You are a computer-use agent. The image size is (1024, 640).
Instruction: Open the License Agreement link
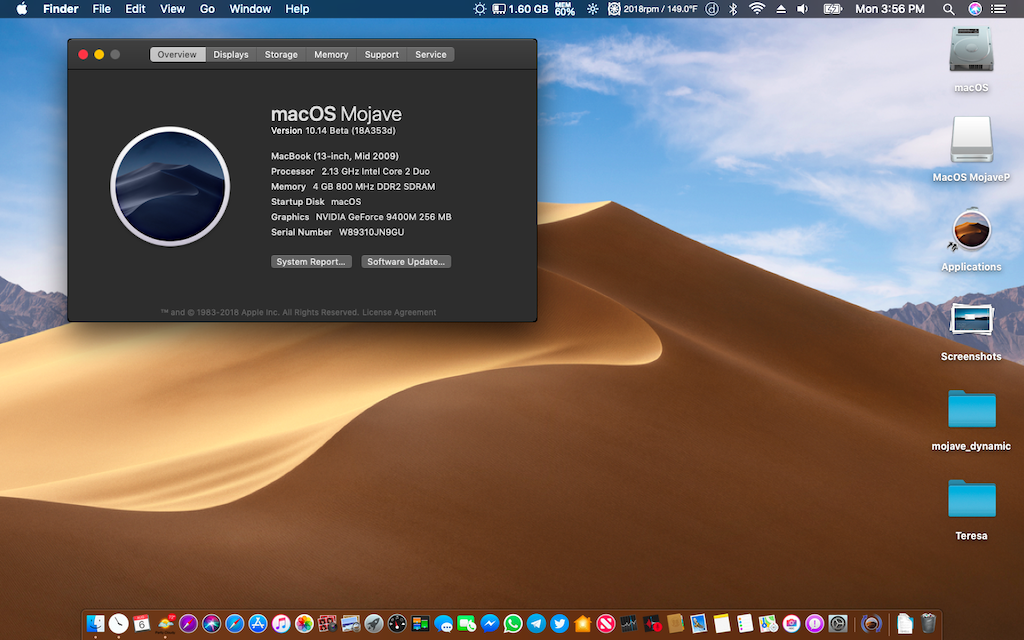pyautogui.click(x=399, y=312)
